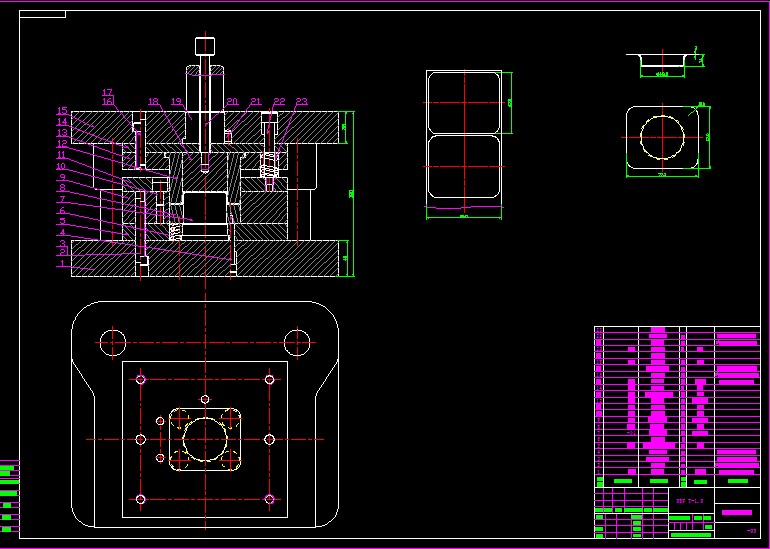The width and height of the screenshot is (770, 549).
Task: Select part callout number 23
Action: click(x=302, y=102)
